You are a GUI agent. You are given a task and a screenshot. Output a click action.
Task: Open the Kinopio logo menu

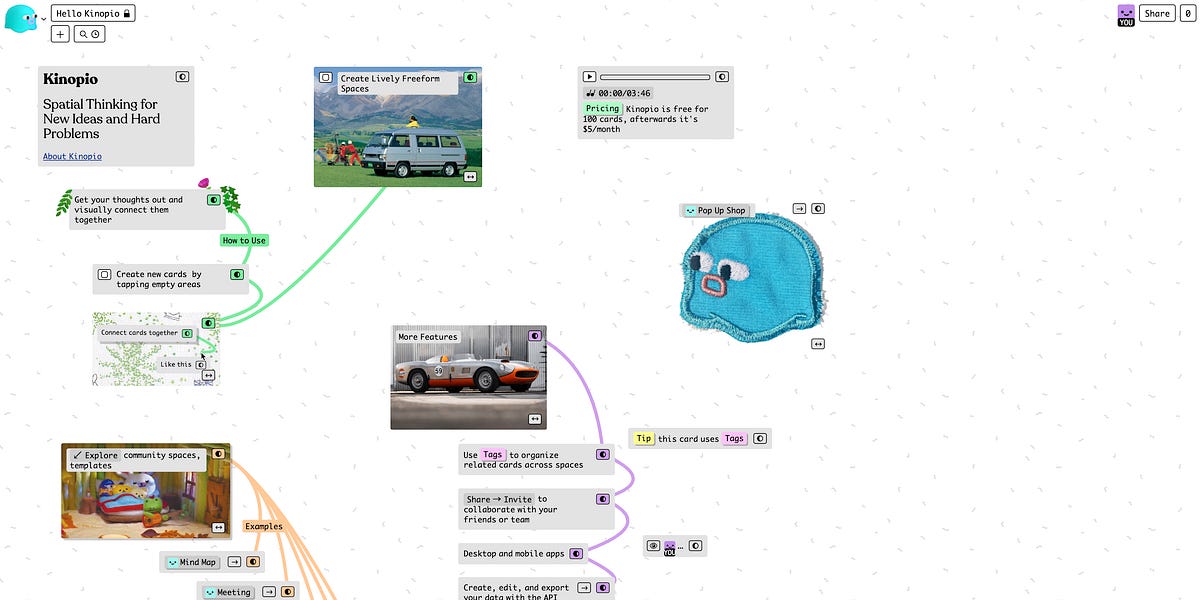[21, 17]
